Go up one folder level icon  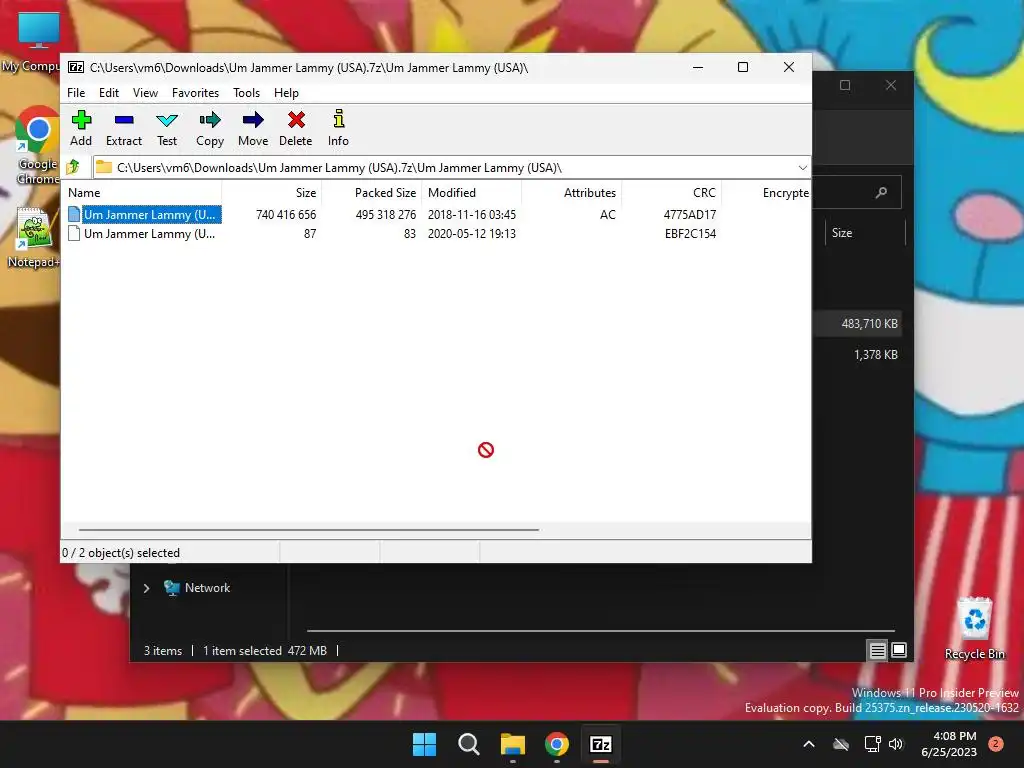[x=73, y=167]
